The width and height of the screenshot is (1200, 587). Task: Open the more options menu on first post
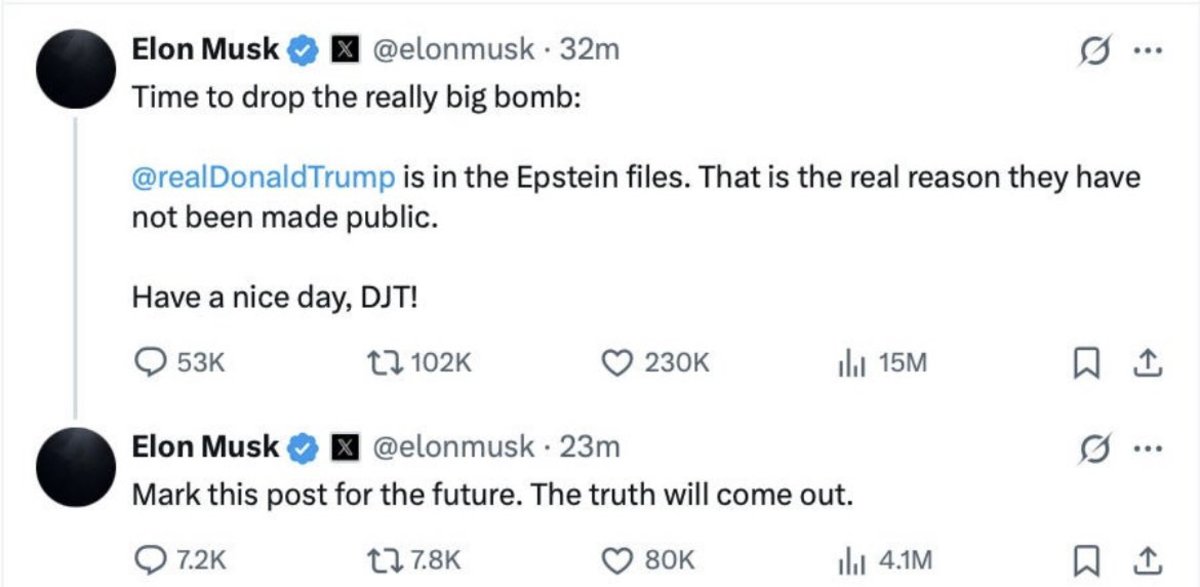point(1150,48)
